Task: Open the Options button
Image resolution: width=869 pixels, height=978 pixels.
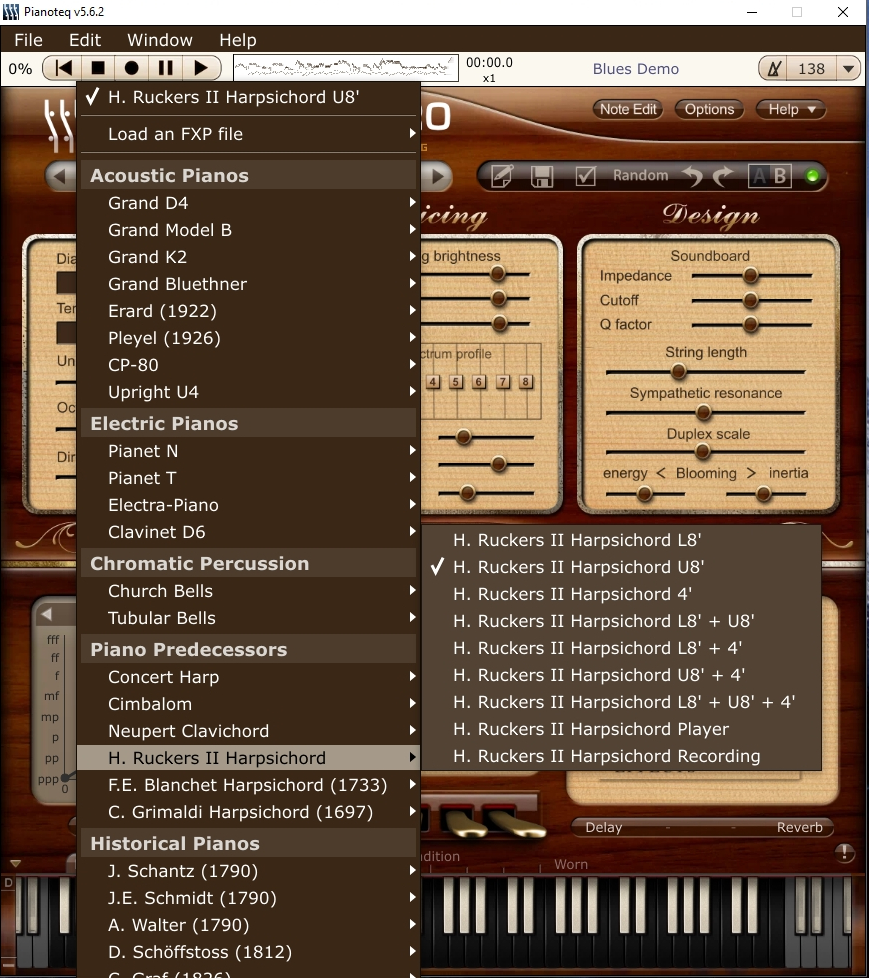Action: (x=709, y=109)
